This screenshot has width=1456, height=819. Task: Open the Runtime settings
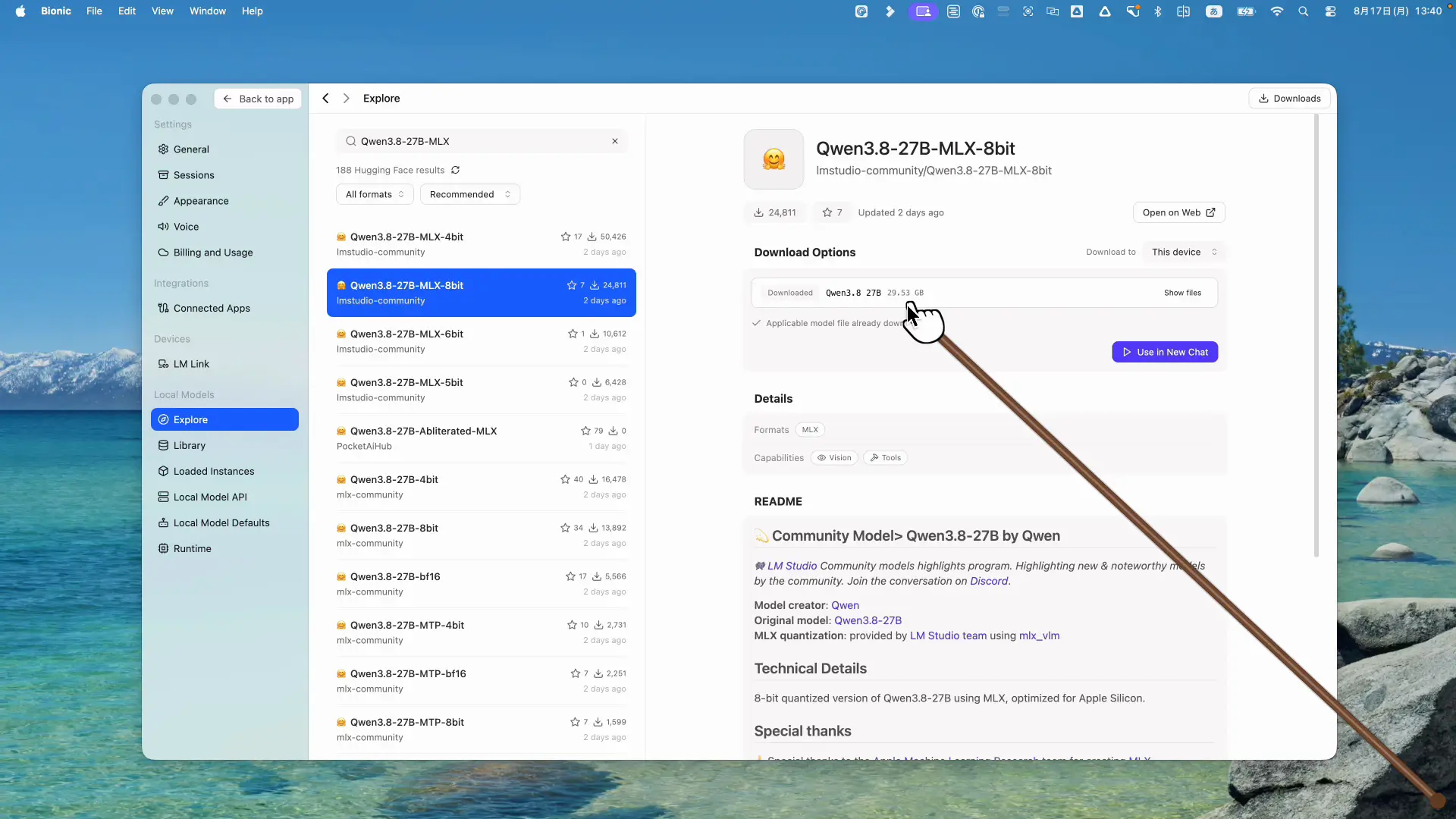[x=224, y=548]
